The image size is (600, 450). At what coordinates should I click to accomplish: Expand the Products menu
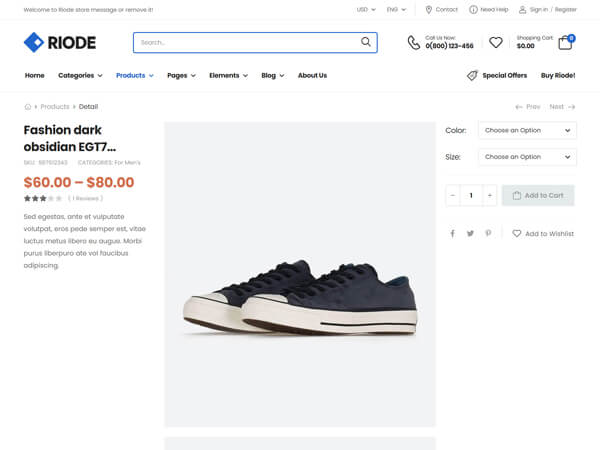pyautogui.click(x=135, y=75)
